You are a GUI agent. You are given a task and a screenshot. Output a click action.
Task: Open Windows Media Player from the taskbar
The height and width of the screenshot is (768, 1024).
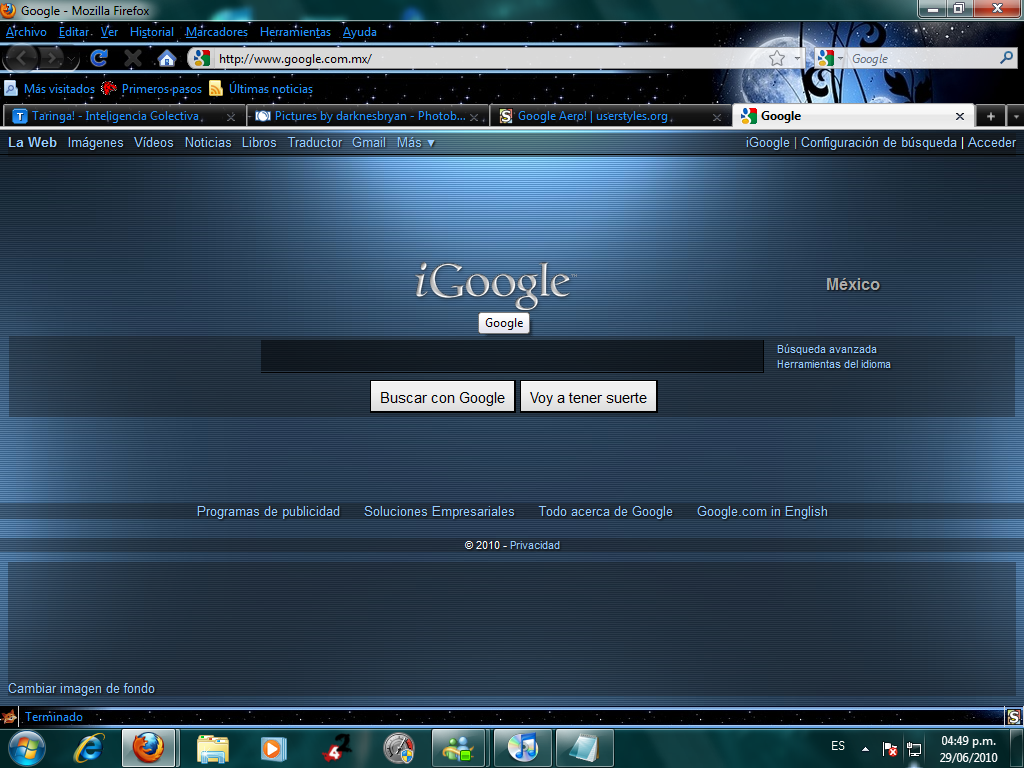click(273, 748)
